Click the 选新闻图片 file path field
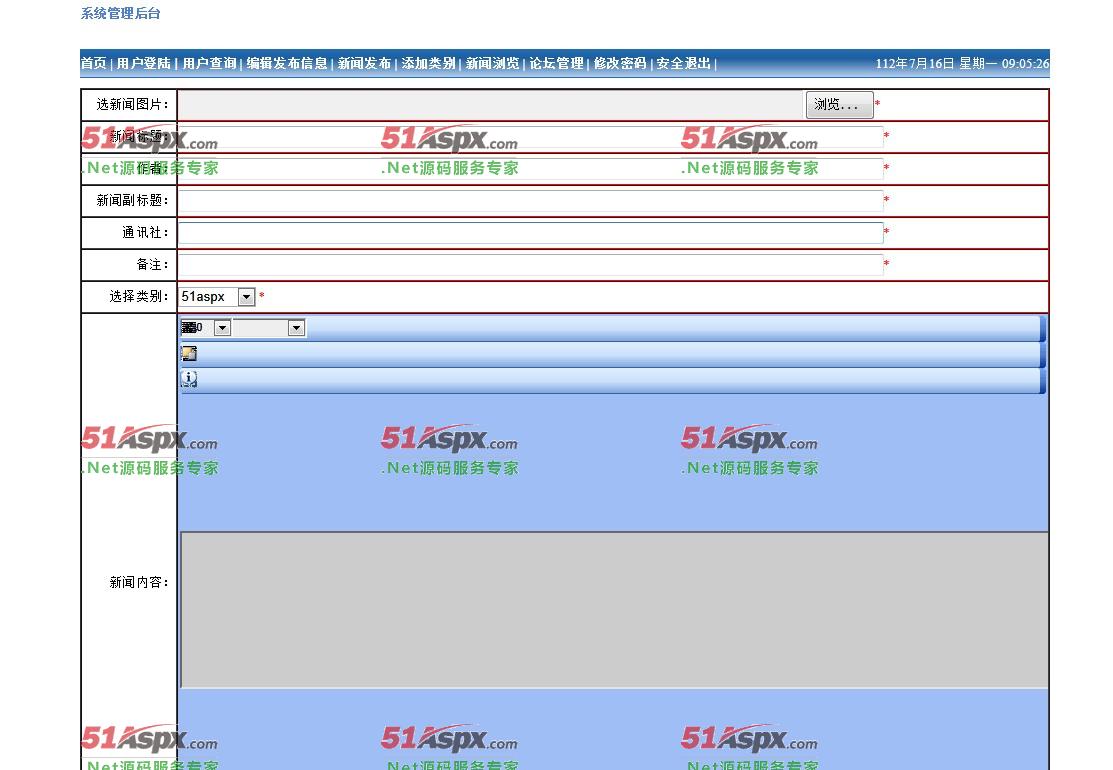Screen dimensions: 1113x770 (490, 105)
